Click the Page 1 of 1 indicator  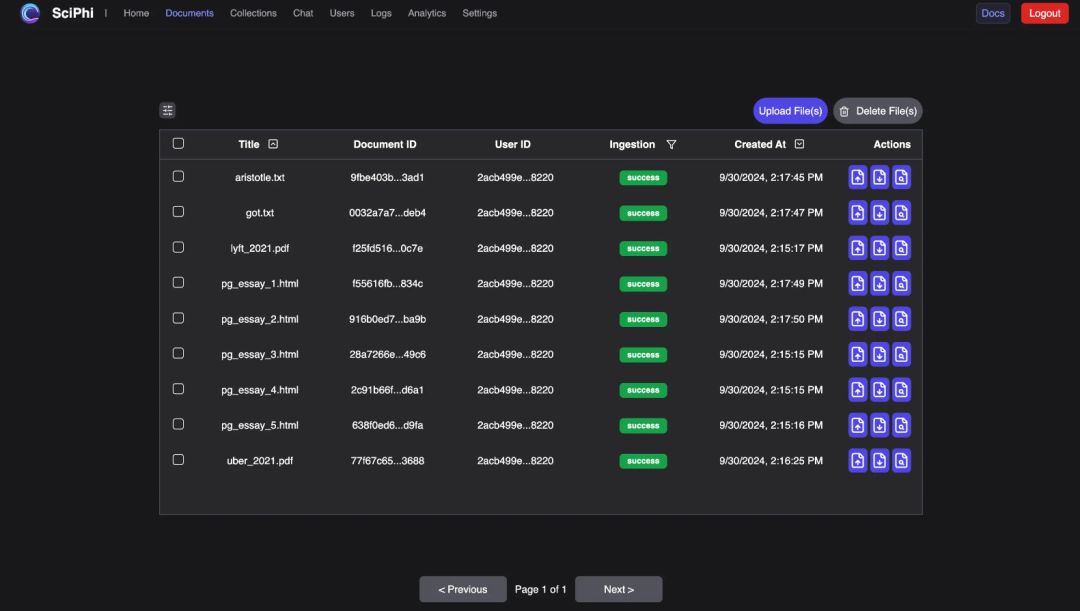[x=541, y=590]
